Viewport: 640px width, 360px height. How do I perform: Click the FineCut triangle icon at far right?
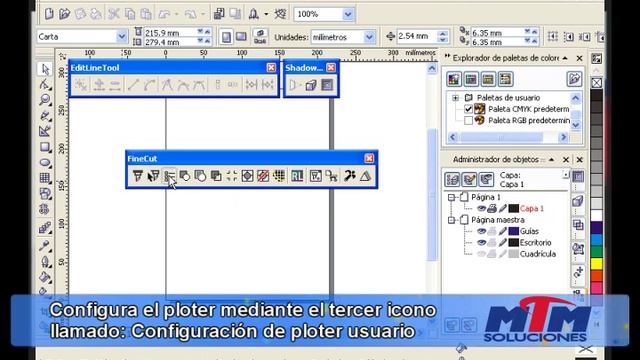[365, 176]
